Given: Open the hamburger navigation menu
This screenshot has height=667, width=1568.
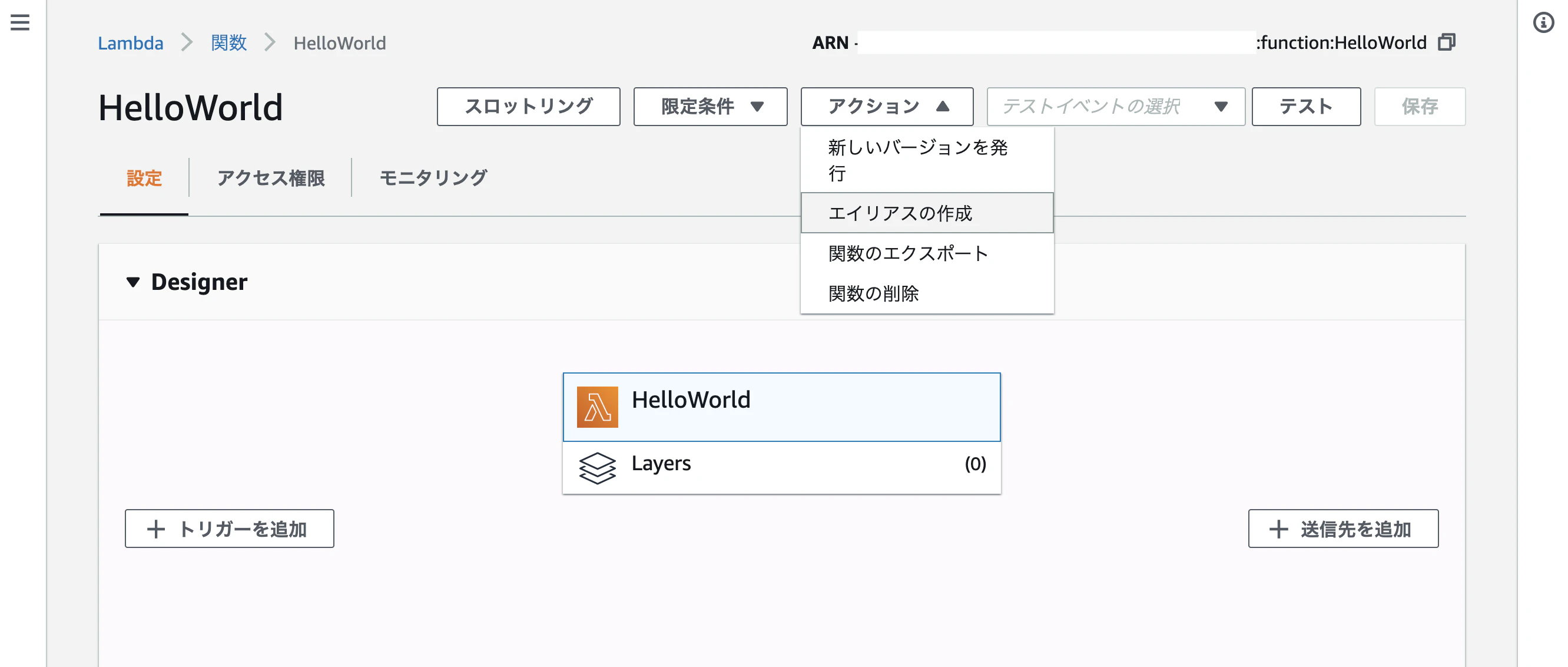Looking at the screenshot, I should (x=20, y=22).
